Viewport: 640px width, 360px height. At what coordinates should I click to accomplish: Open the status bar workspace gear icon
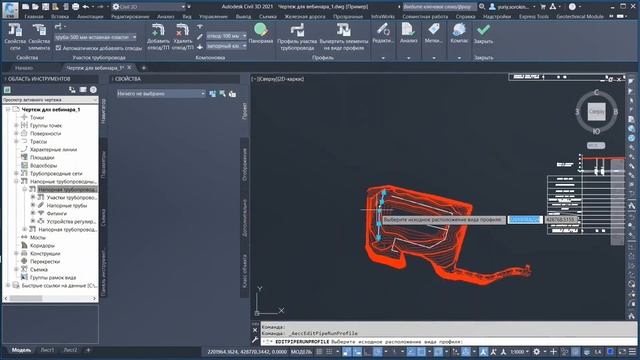click(536, 351)
